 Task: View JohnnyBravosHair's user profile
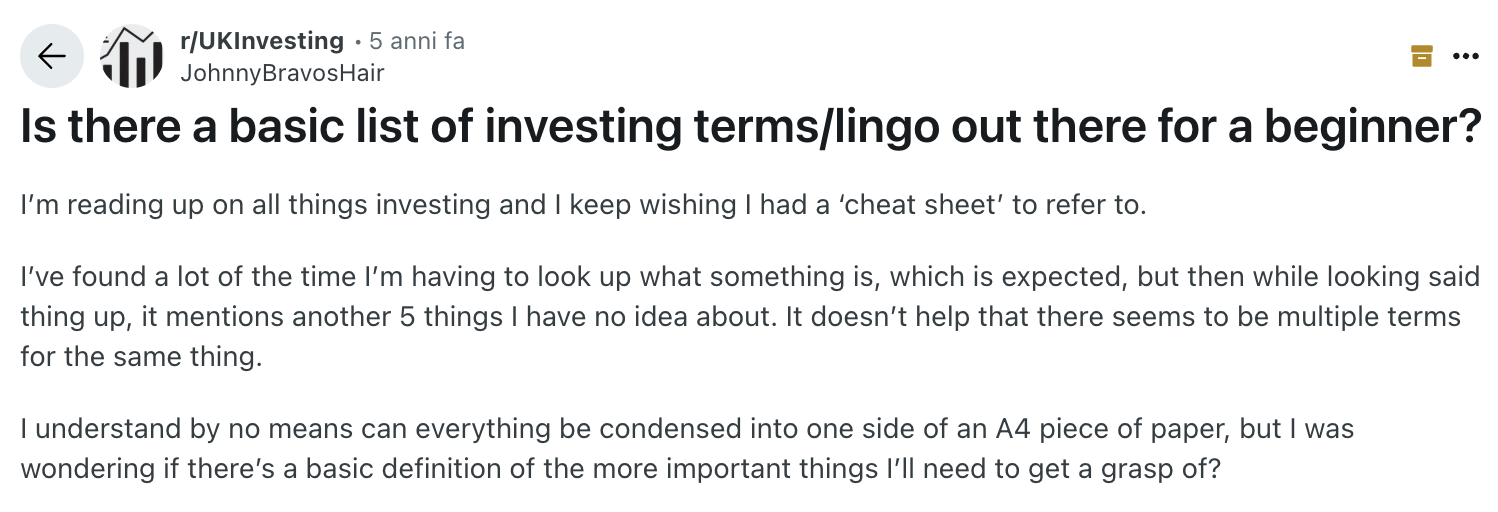[x=281, y=73]
